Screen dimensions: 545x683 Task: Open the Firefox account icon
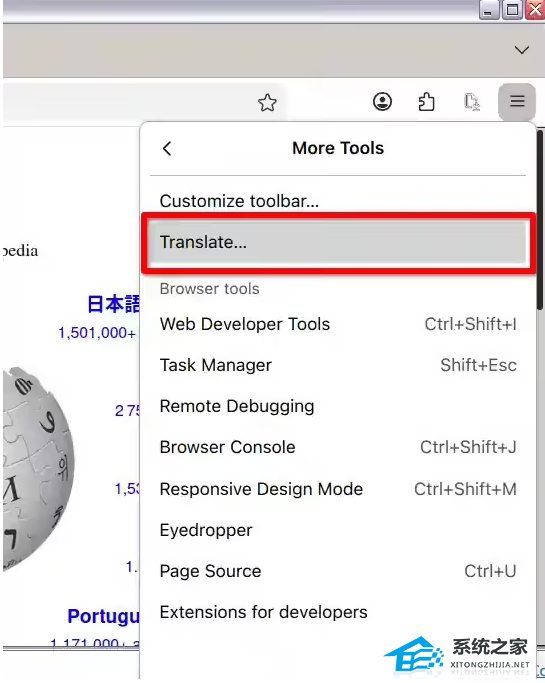click(382, 101)
